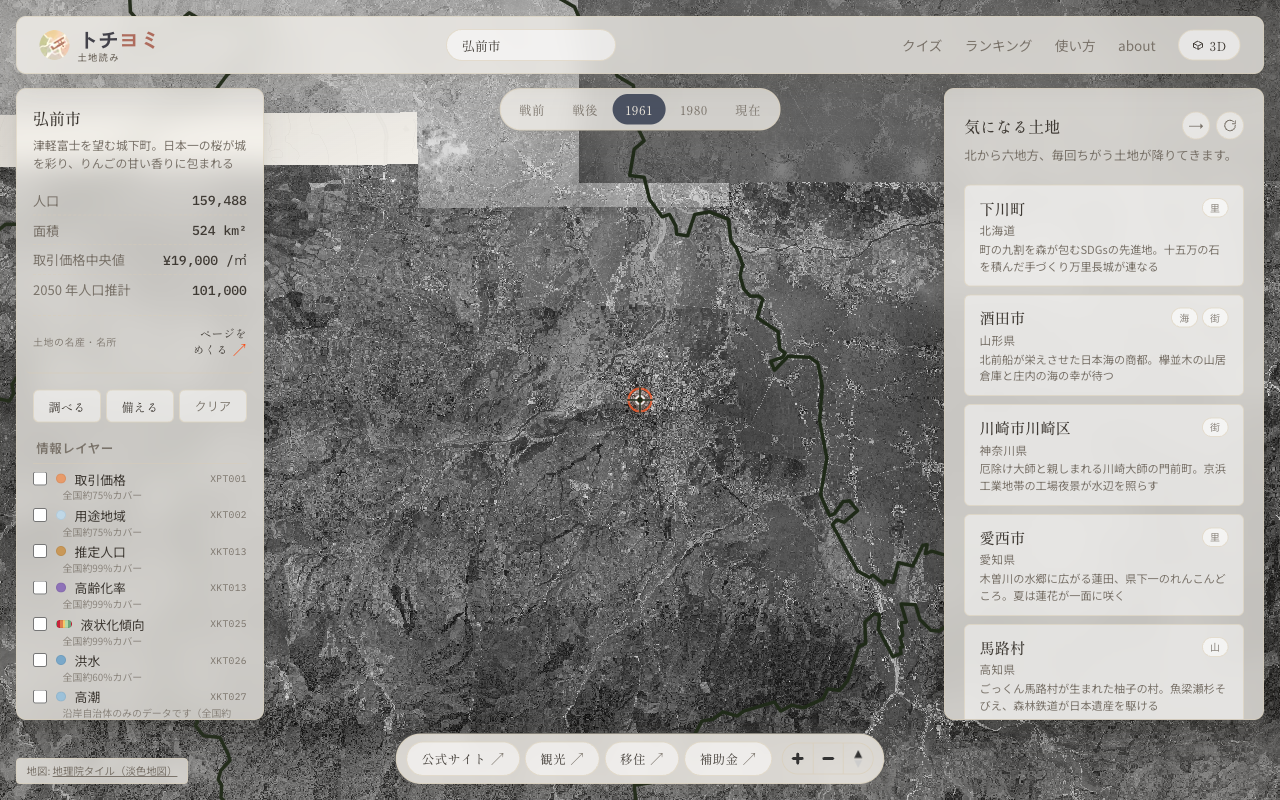This screenshot has height=800, width=1280.
Task: Select the 下川町 land card
Action: click(1104, 235)
